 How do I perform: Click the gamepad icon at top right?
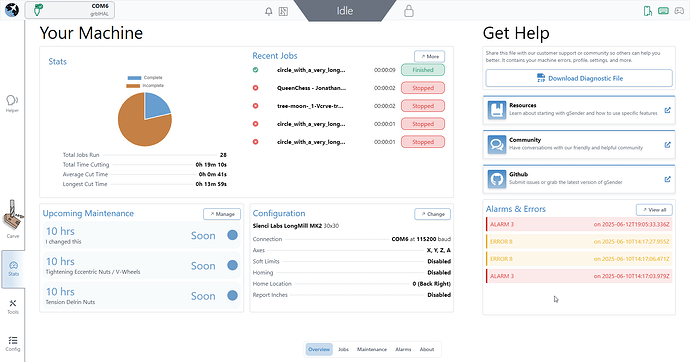click(x=679, y=11)
